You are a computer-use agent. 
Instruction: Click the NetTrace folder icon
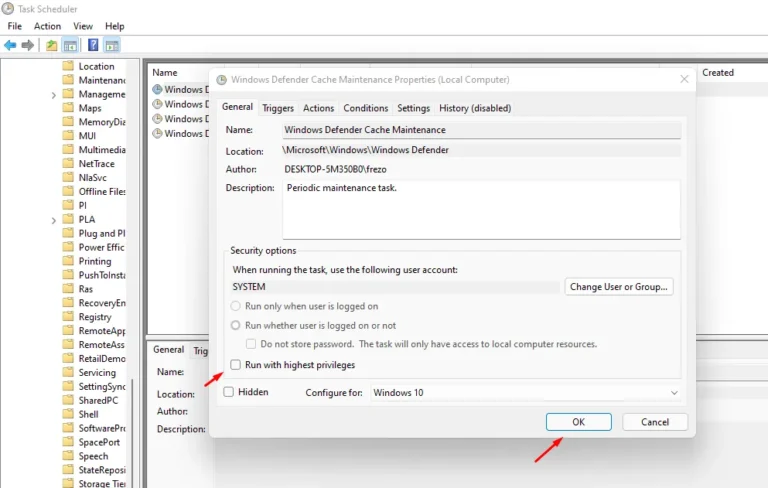click(68, 163)
